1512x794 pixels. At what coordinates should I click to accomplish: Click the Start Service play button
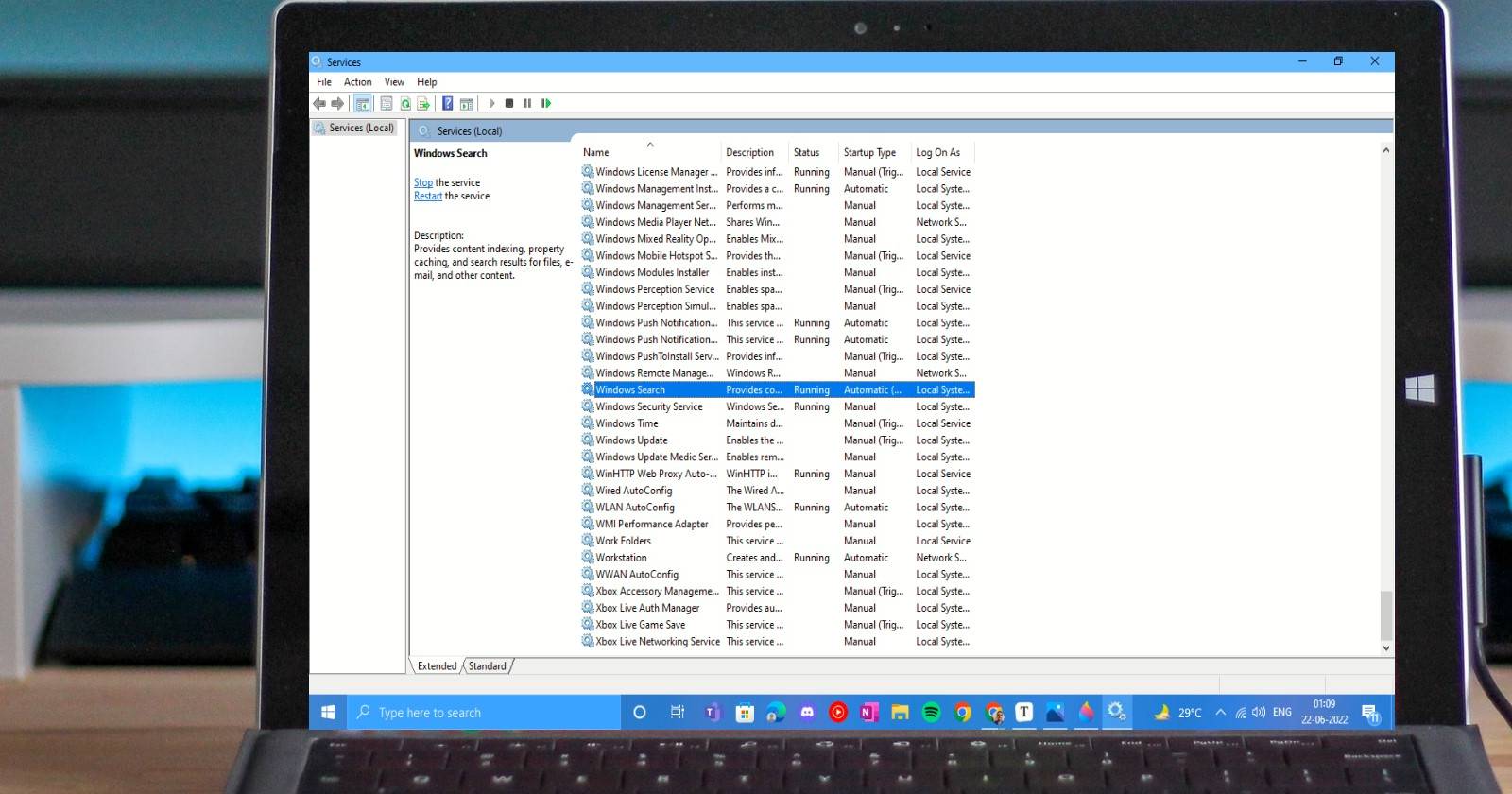coord(491,103)
